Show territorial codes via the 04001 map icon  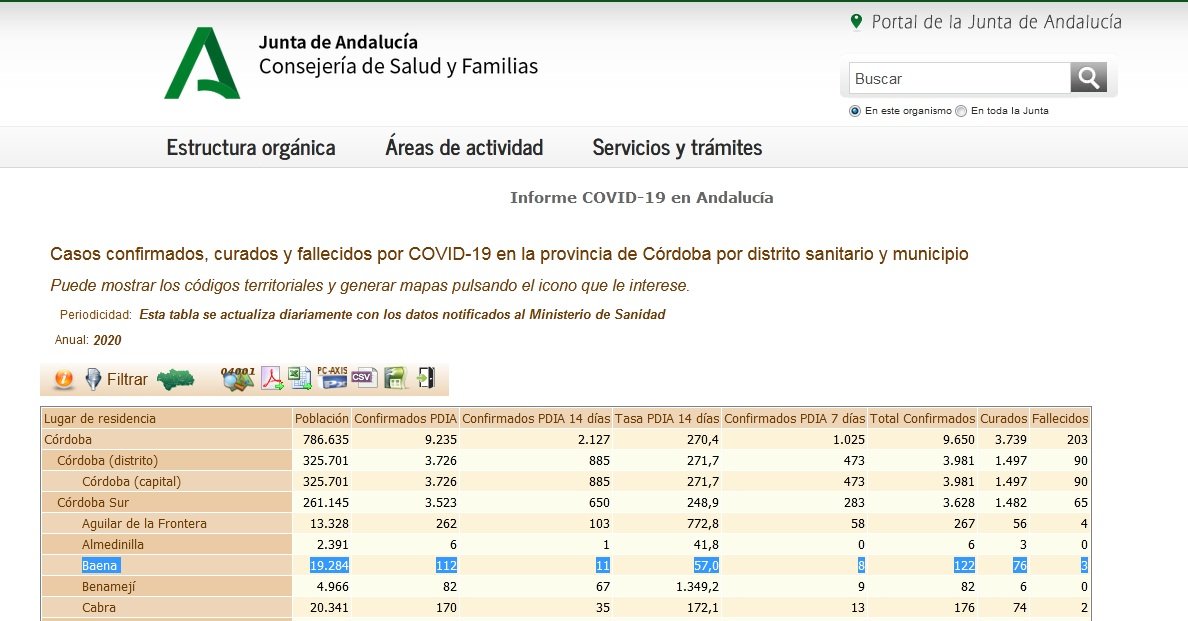[237, 379]
